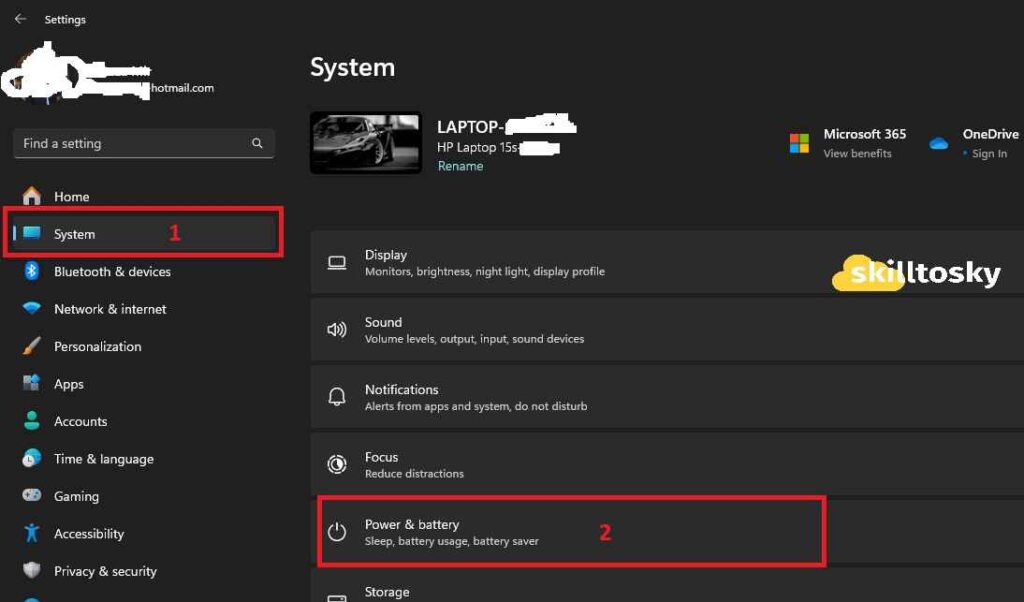The image size is (1024, 602).
Task: Click the Microsoft 365 logo
Action: pos(800,142)
